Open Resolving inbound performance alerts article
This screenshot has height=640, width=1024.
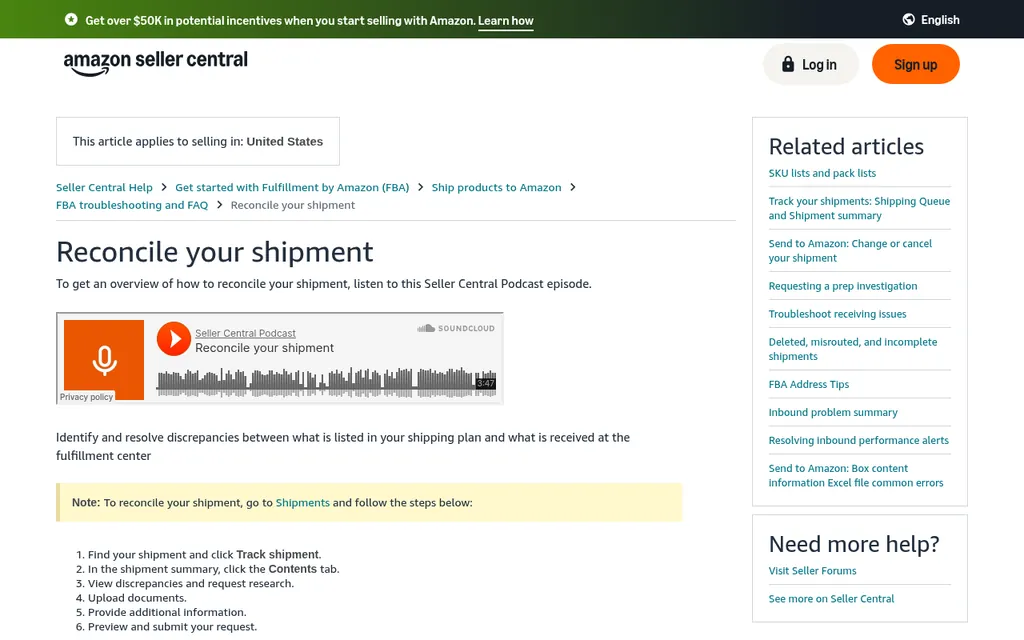(858, 441)
